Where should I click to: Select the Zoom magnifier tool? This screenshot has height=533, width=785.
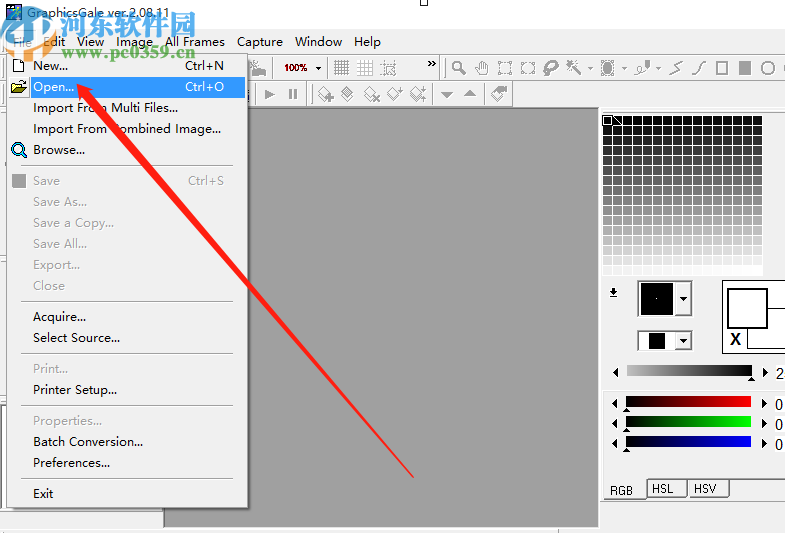click(x=459, y=68)
